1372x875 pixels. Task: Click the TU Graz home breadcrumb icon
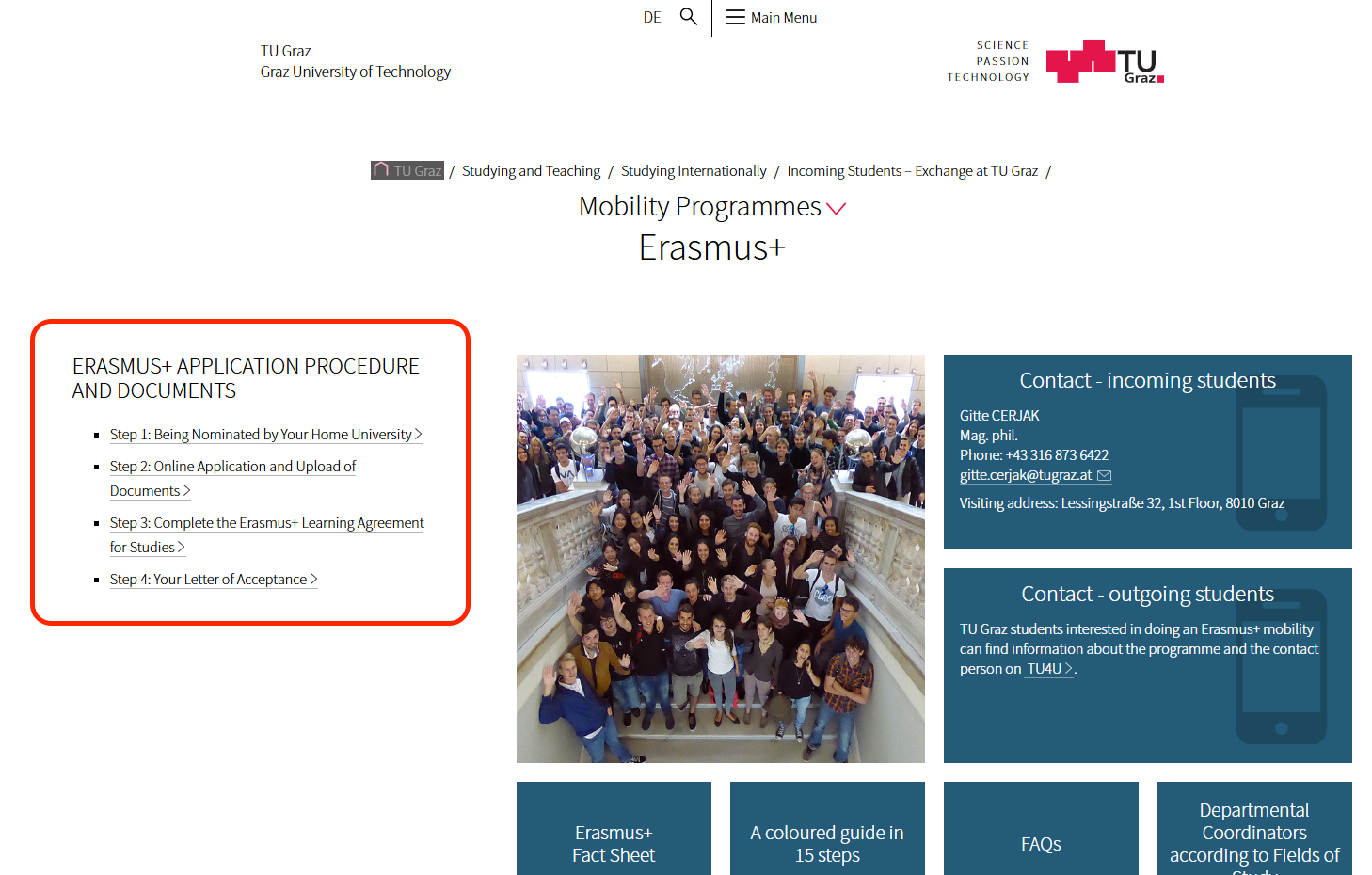coord(381,170)
